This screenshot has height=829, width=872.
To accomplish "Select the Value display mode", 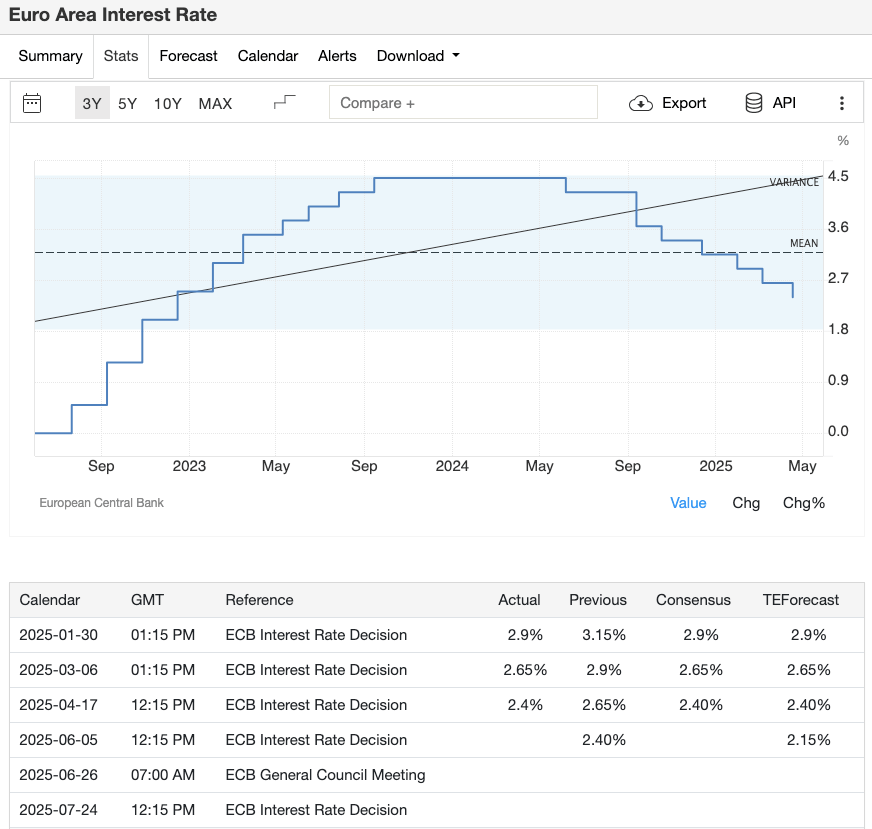I will coord(688,503).
